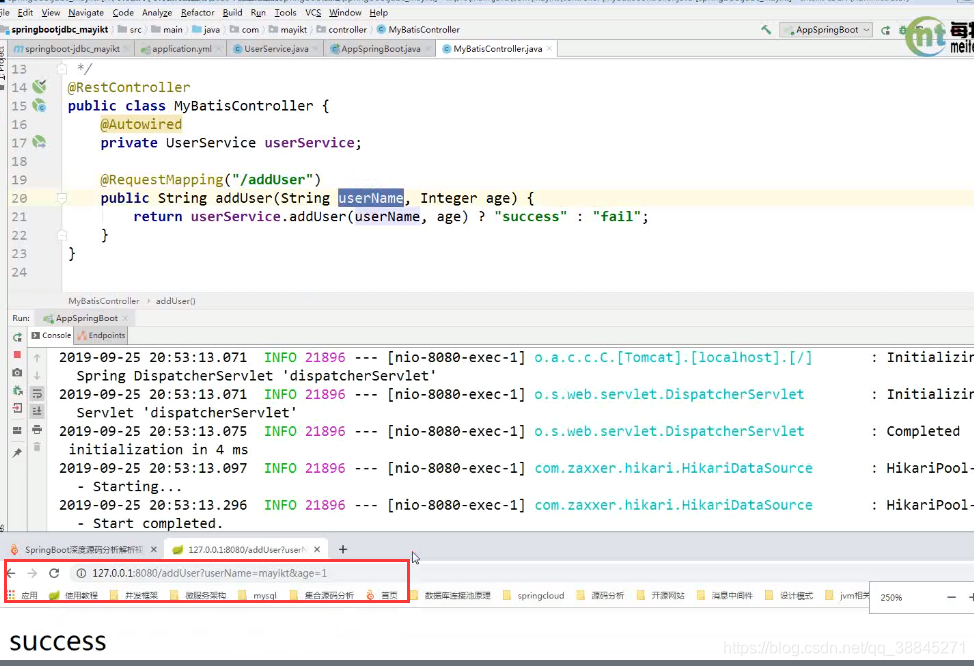Switch to the application.yml editor tab

(x=181, y=48)
